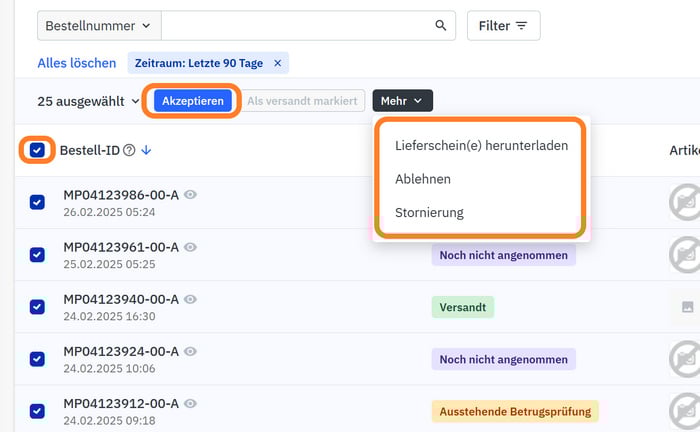
Task: Click the Alles löschen link
Action: [x=77, y=63]
